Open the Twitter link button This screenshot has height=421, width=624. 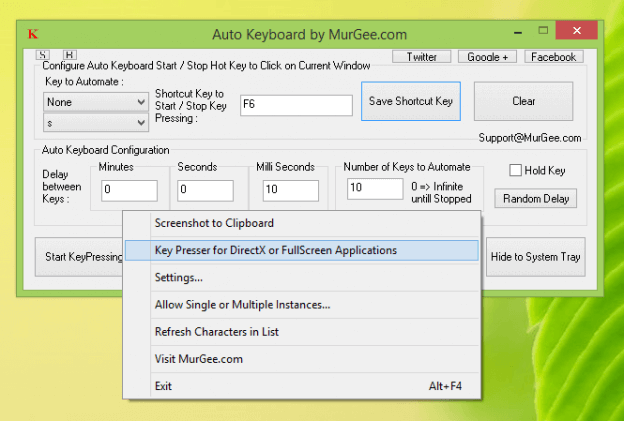(x=421, y=57)
